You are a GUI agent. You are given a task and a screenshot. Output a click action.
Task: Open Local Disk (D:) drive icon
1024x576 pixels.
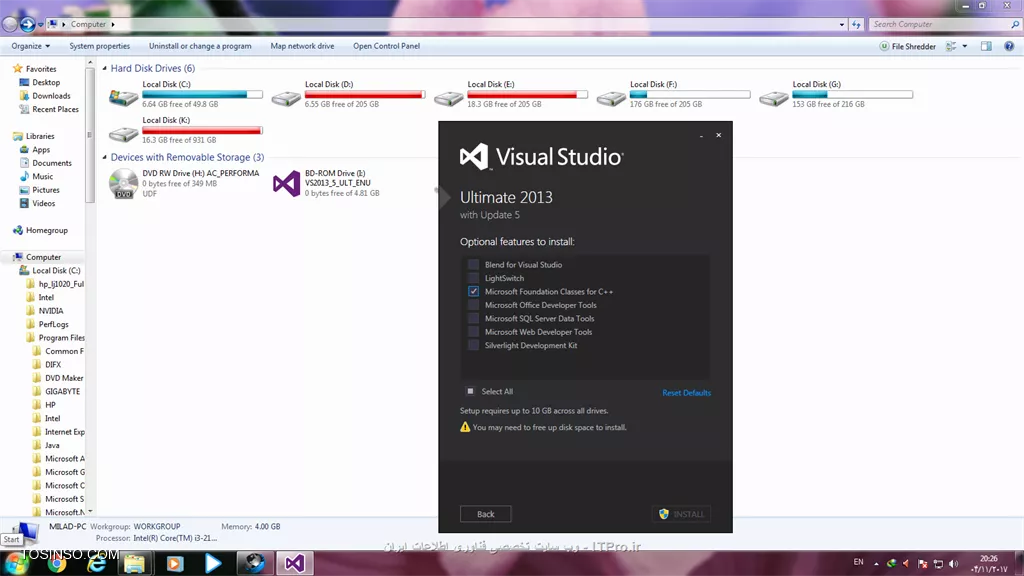285,97
